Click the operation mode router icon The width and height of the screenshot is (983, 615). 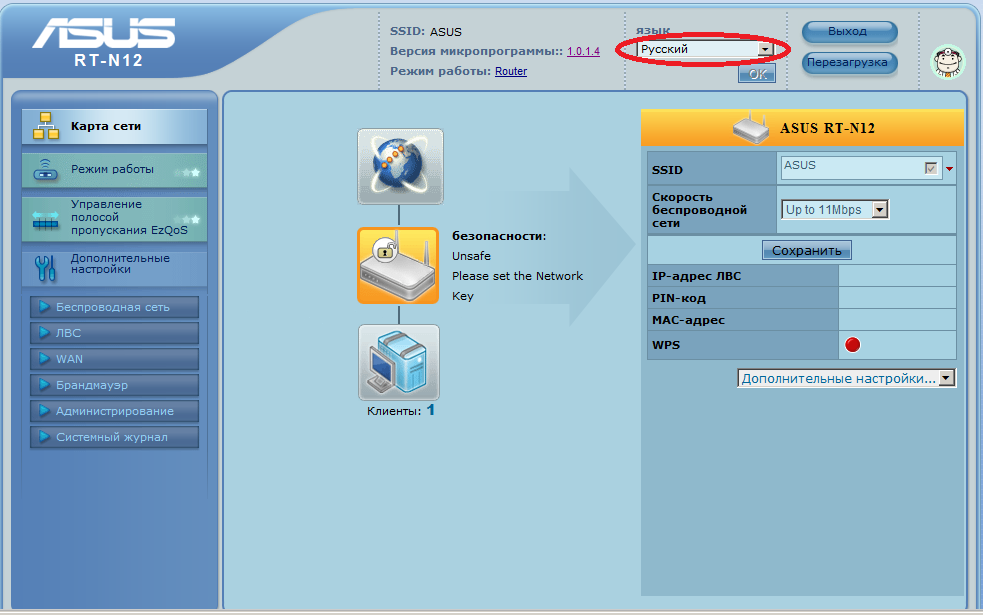45,170
